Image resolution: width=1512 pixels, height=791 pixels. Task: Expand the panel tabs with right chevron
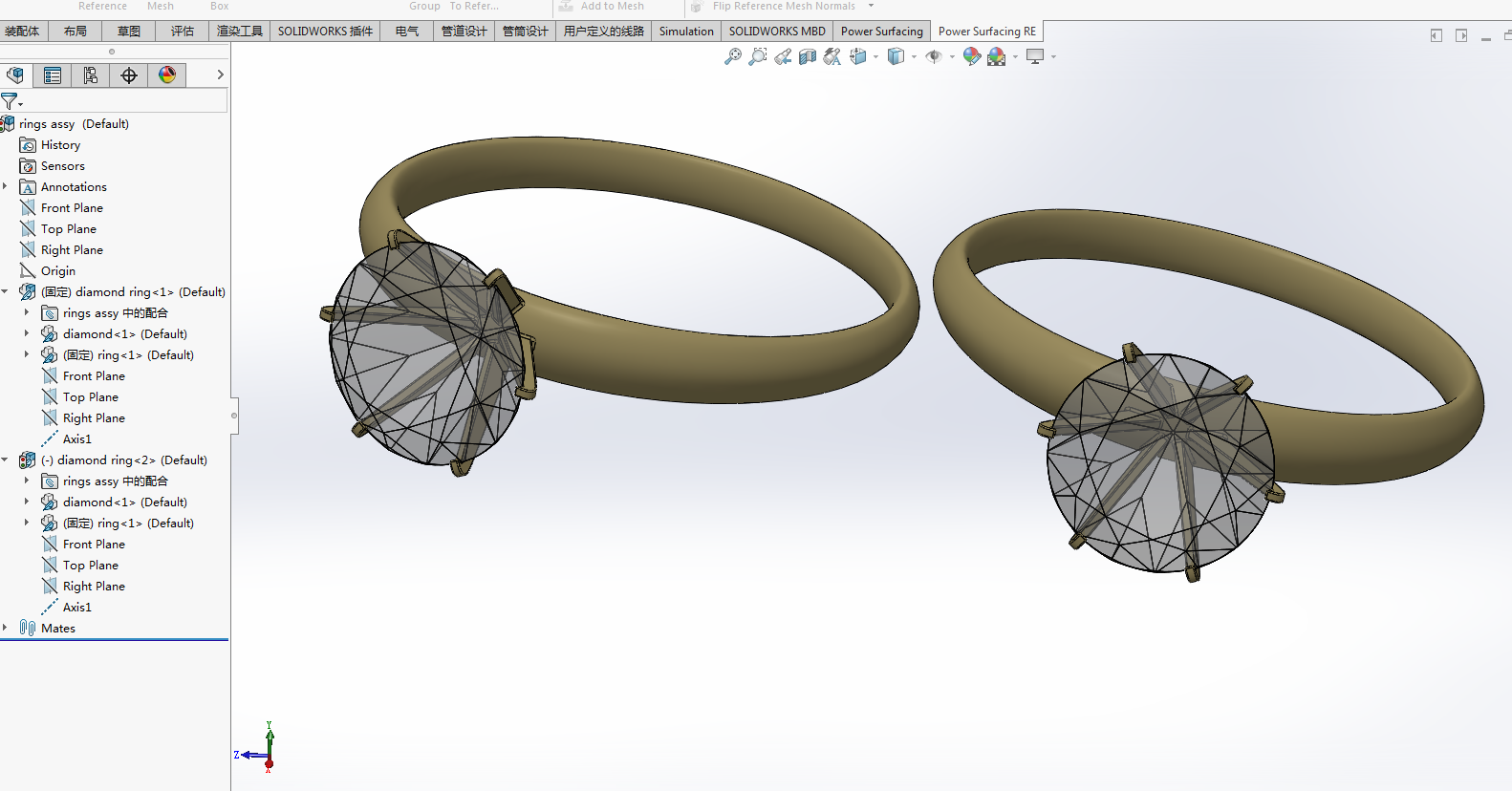tap(220, 75)
